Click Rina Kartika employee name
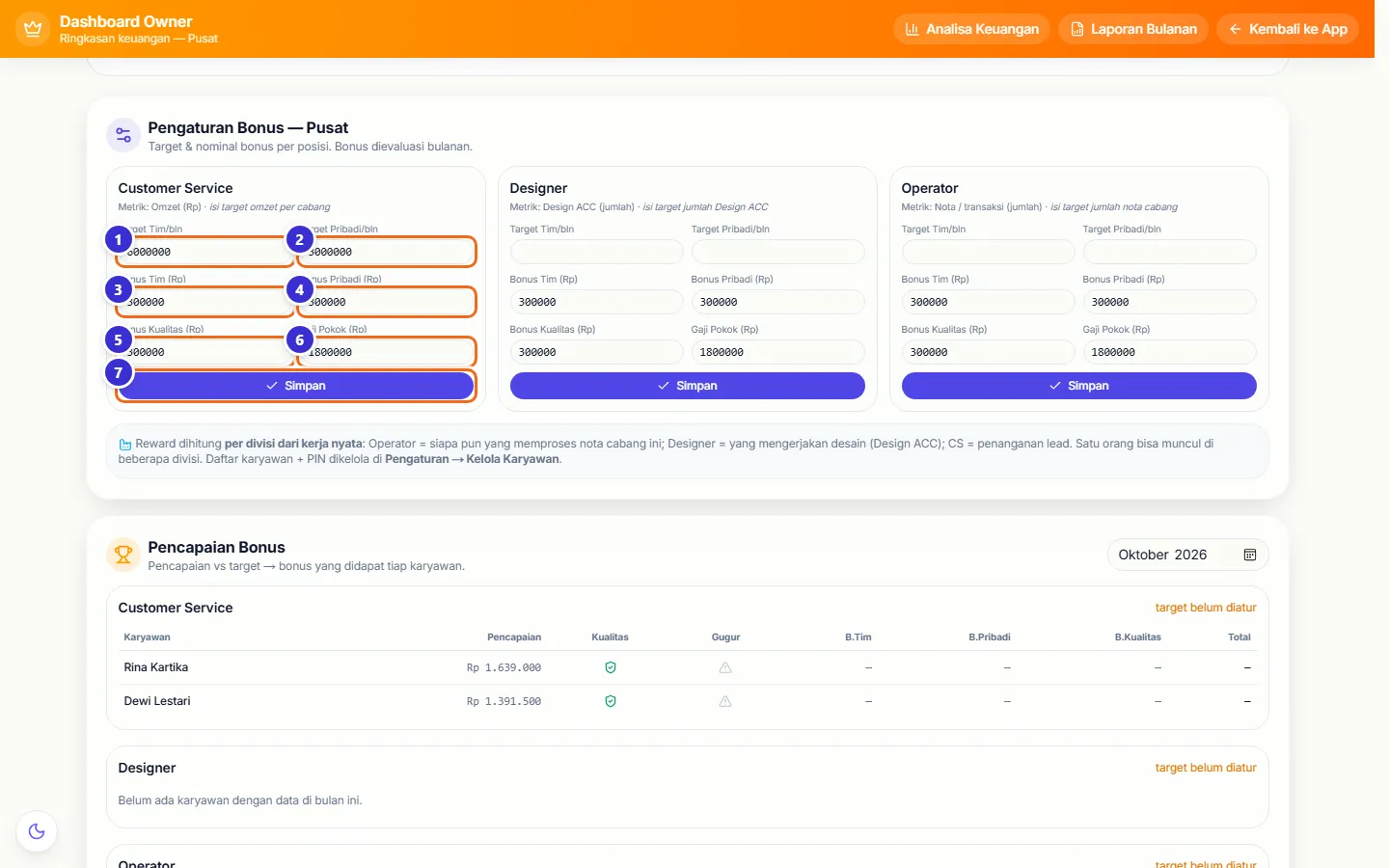Viewport: 1389px width, 868px height. point(156,667)
